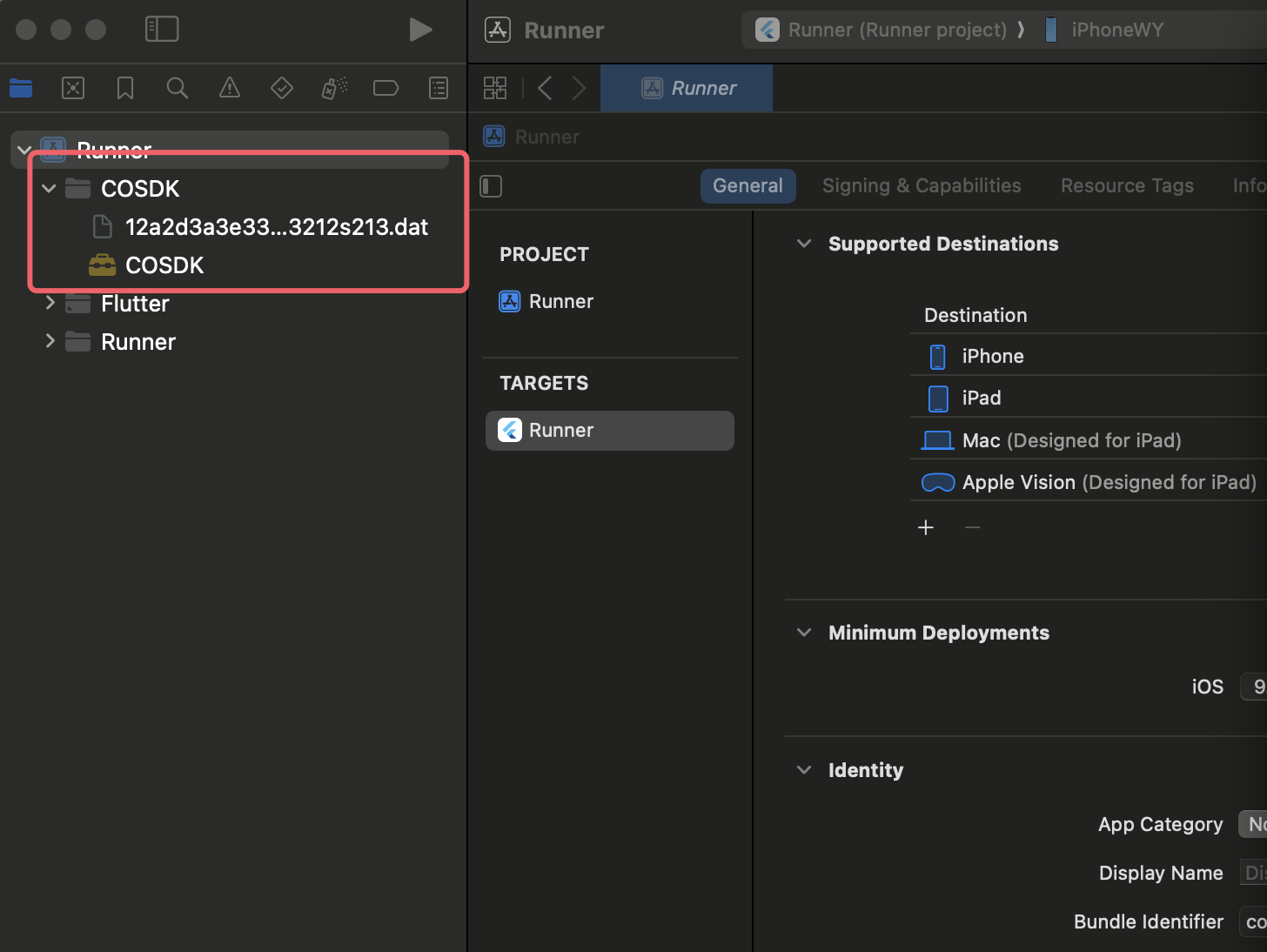Viewport: 1267px width, 952px height.
Task: Open the Project navigator folder icon
Action: coord(21,88)
